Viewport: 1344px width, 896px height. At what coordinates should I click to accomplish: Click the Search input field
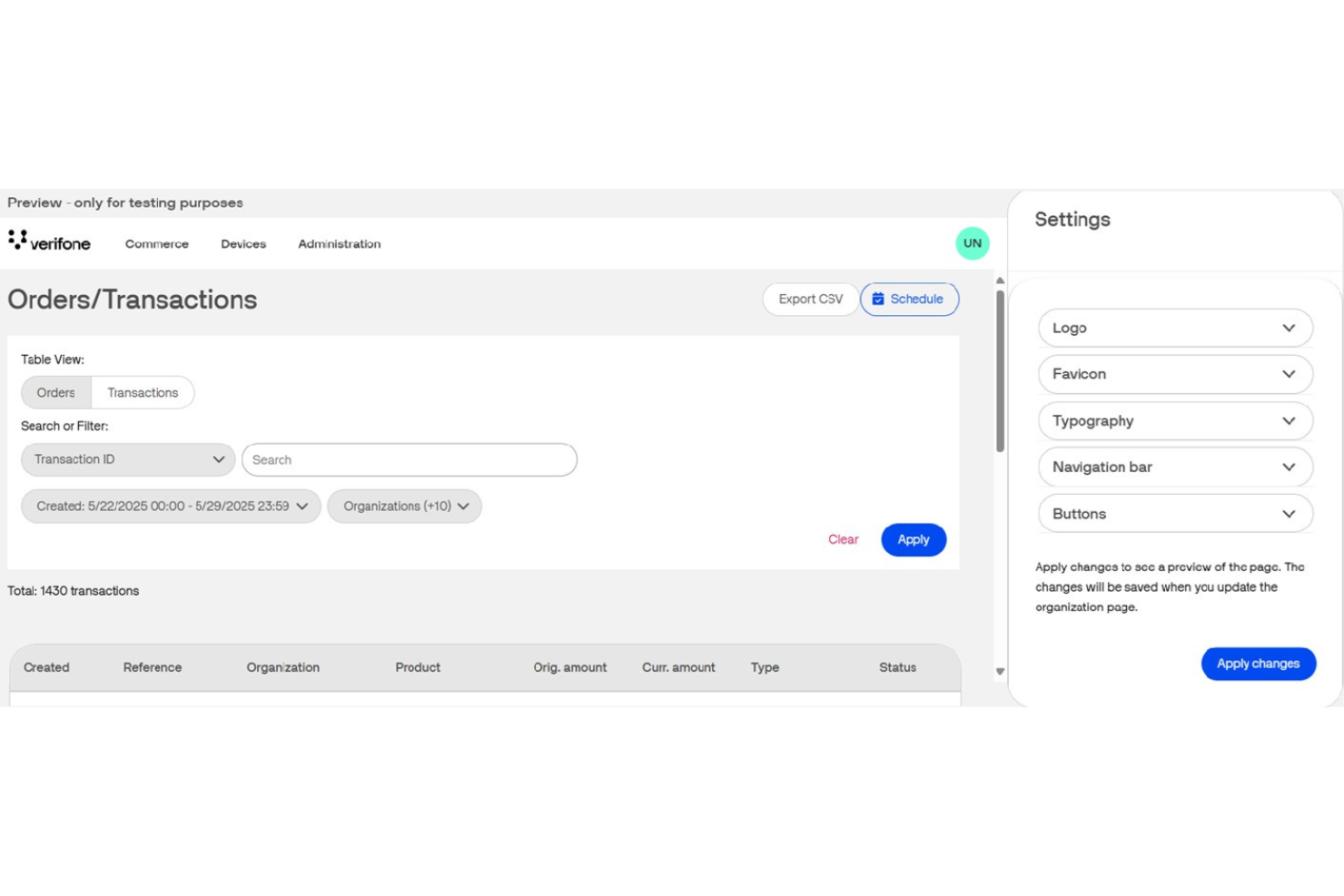(x=409, y=460)
